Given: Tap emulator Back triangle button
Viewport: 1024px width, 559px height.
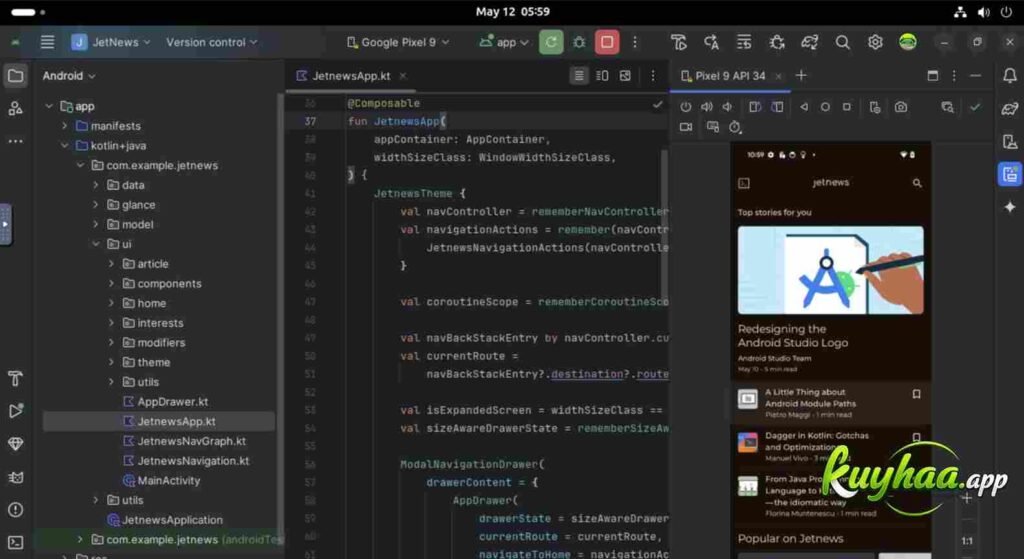Looking at the screenshot, I should click(x=804, y=107).
